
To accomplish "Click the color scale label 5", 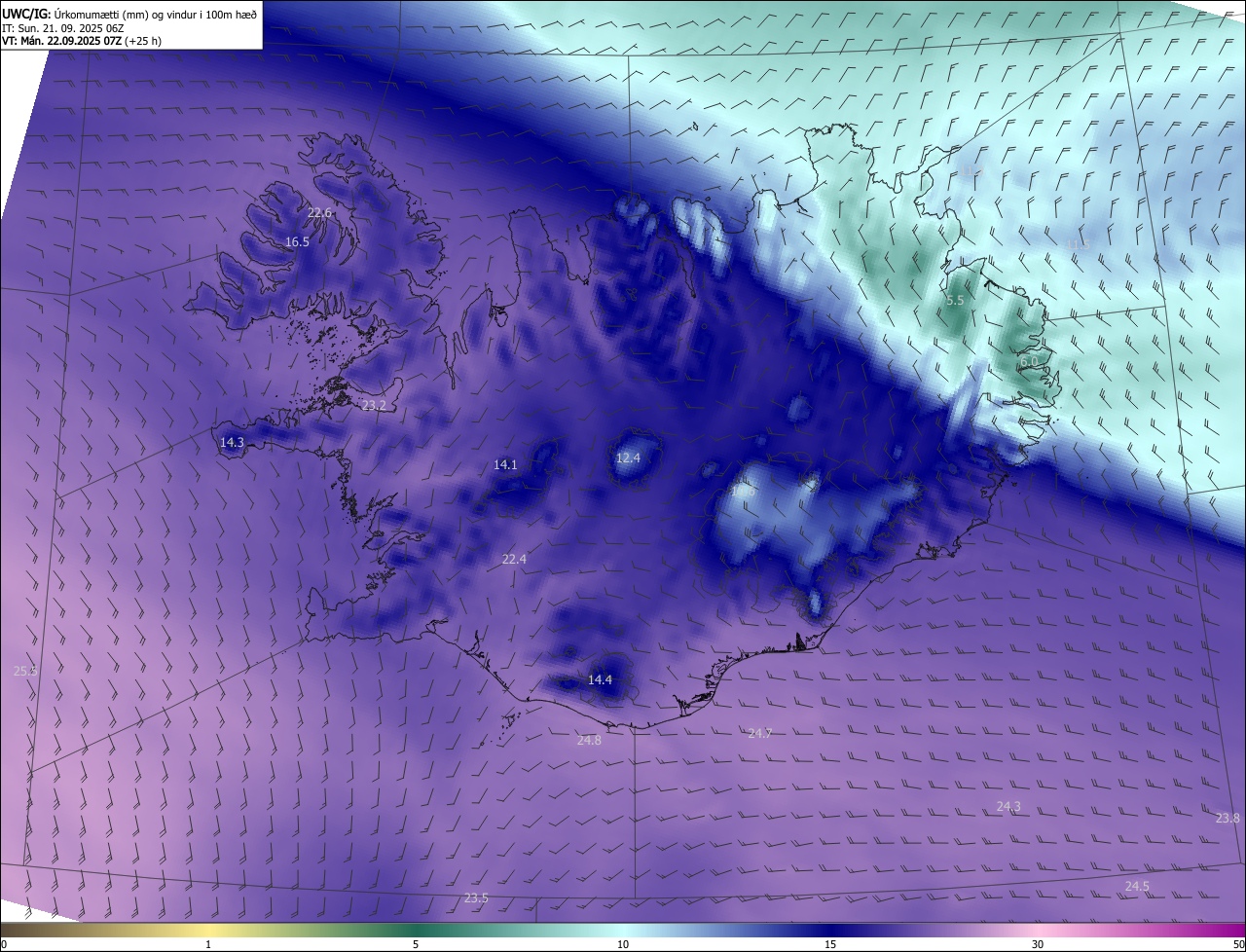I will (x=416, y=944).
